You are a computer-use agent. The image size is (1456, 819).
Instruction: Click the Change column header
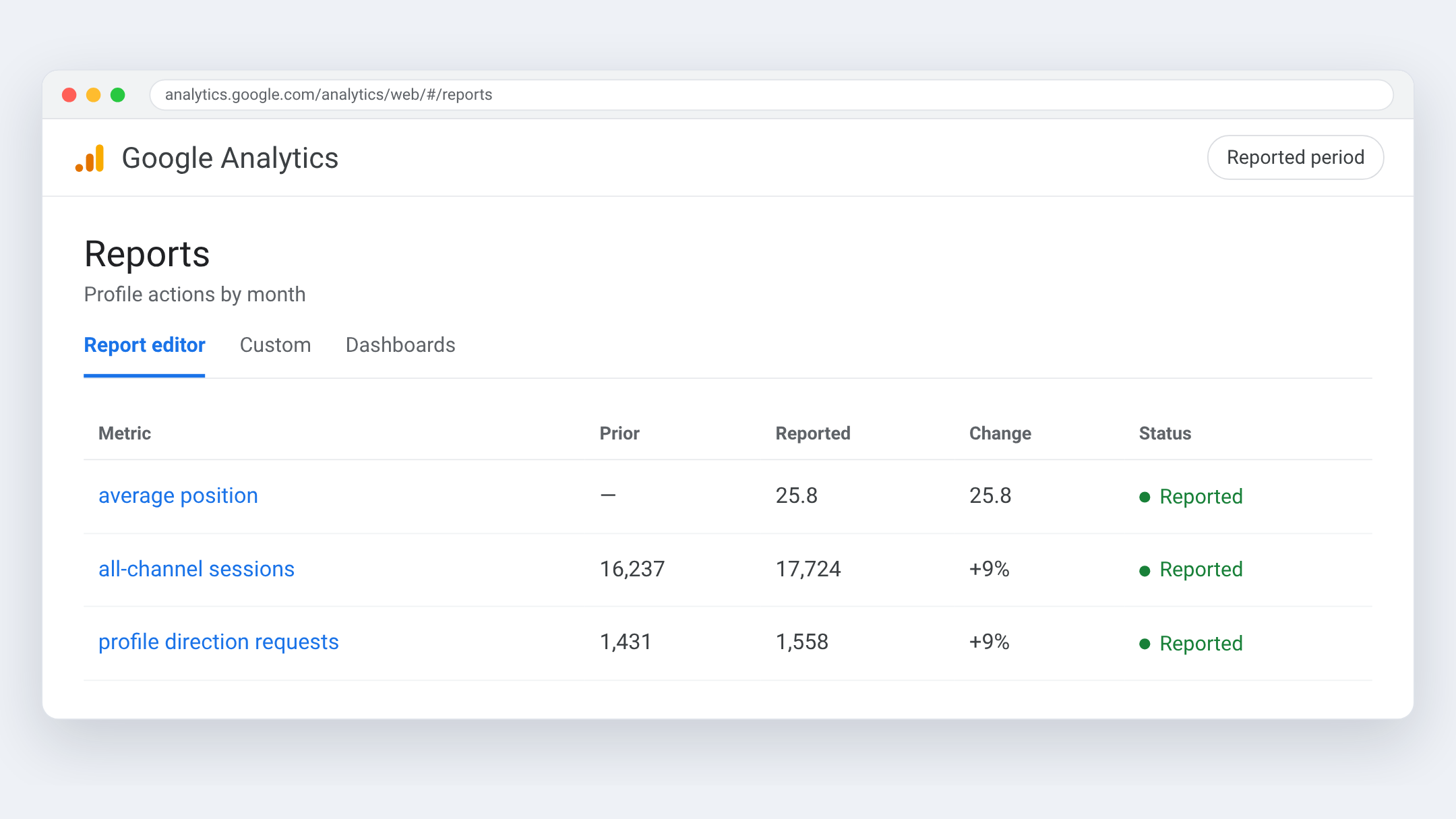tap(1000, 433)
